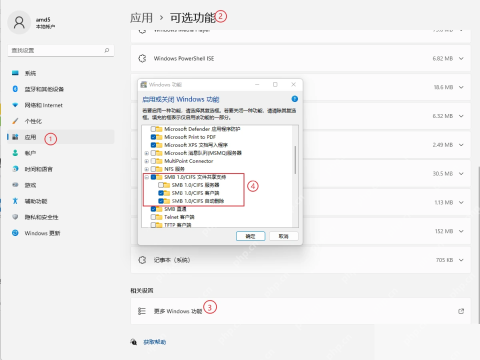The image size is (480, 360).
Task: Toggle Microsoft Defender 应用程序防护 checkbox
Action: (x=153, y=129)
